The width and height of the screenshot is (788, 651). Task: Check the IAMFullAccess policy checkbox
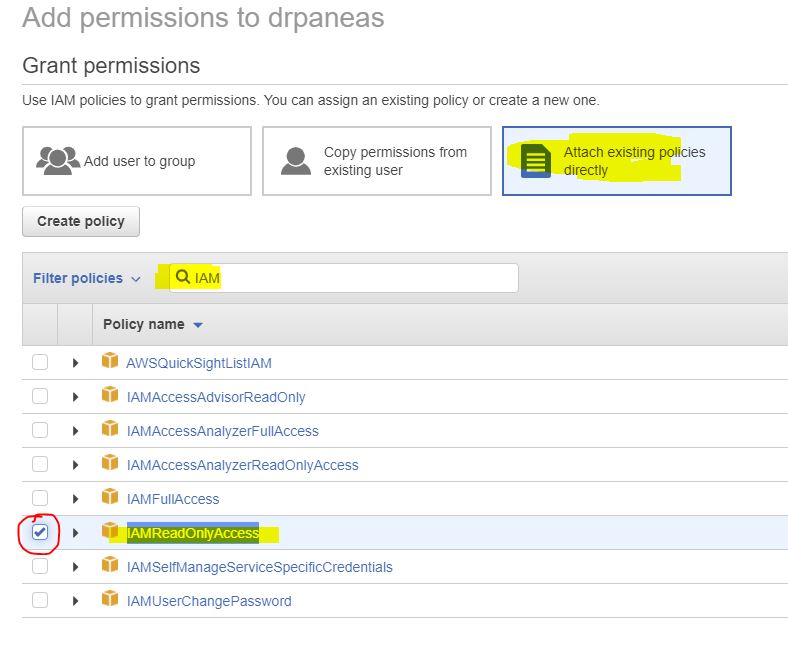coord(40,499)
